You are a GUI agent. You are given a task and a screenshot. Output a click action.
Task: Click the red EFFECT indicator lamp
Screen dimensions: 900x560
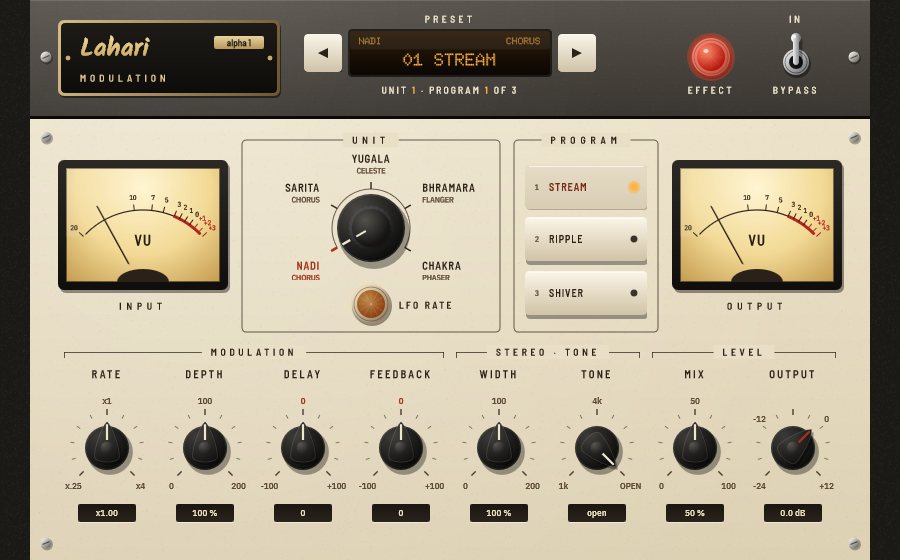(x=711, y=57)
